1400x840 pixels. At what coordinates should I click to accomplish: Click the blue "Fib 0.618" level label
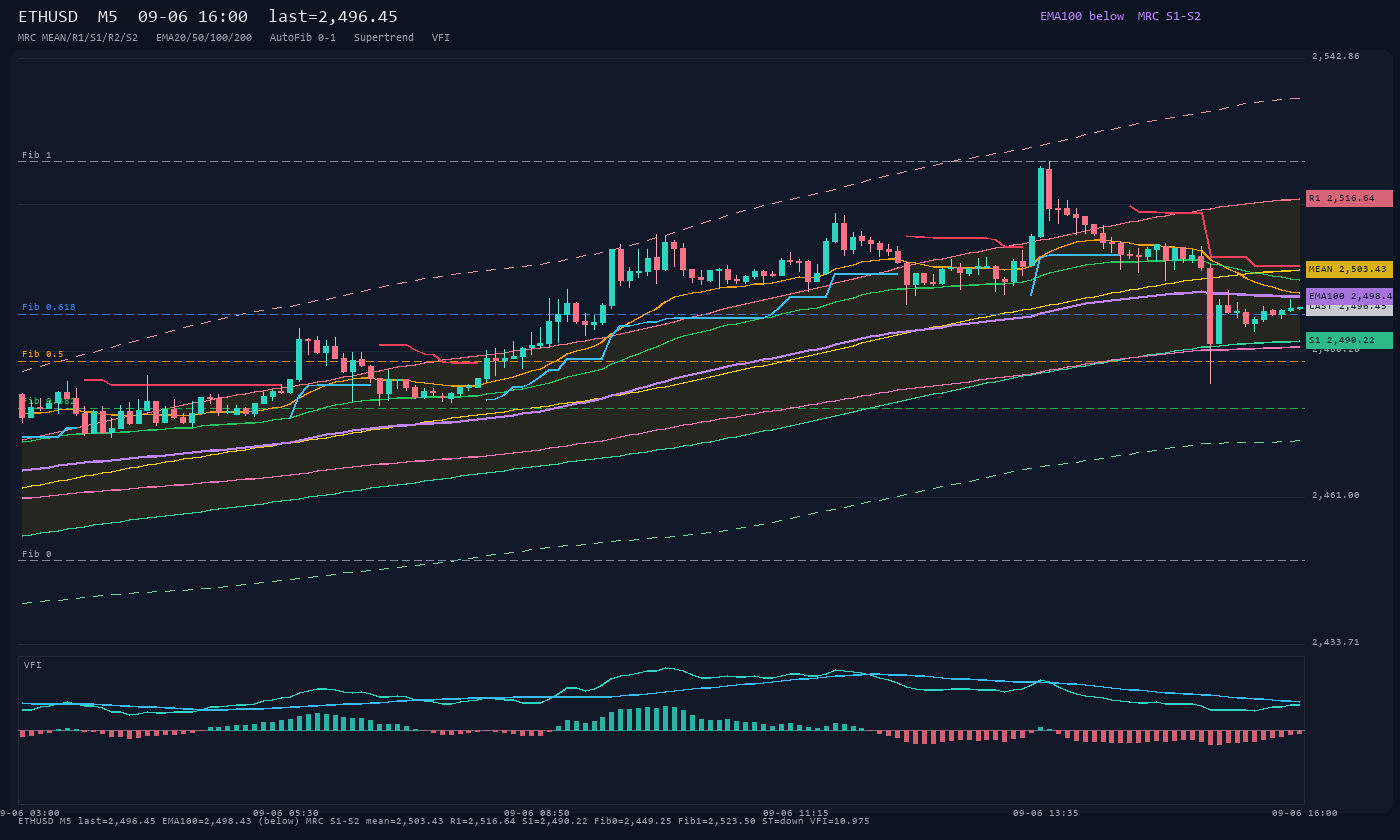[x=49, y=307]
